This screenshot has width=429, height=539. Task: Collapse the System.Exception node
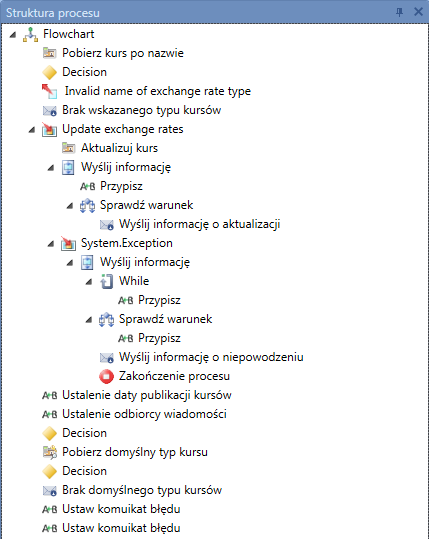click(51, 244)
